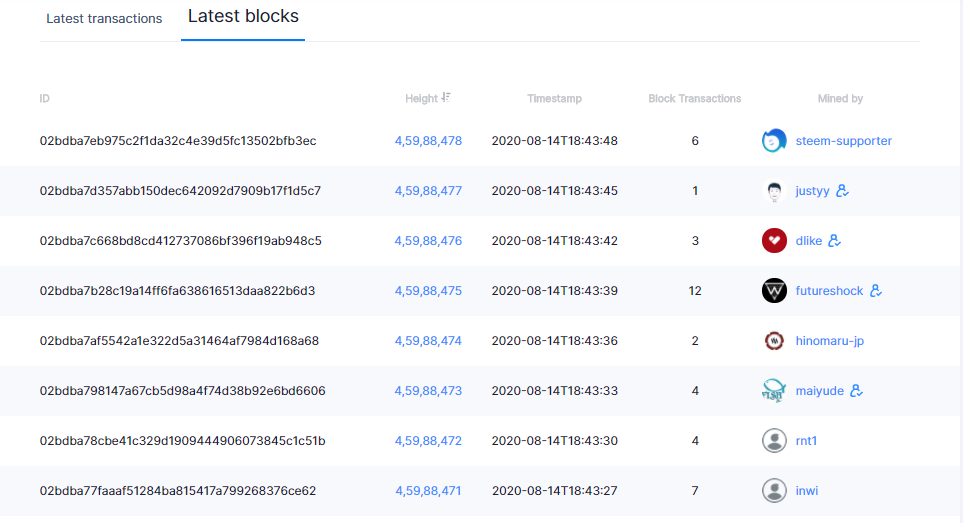Click the verified badge beside maiyude

856,391
